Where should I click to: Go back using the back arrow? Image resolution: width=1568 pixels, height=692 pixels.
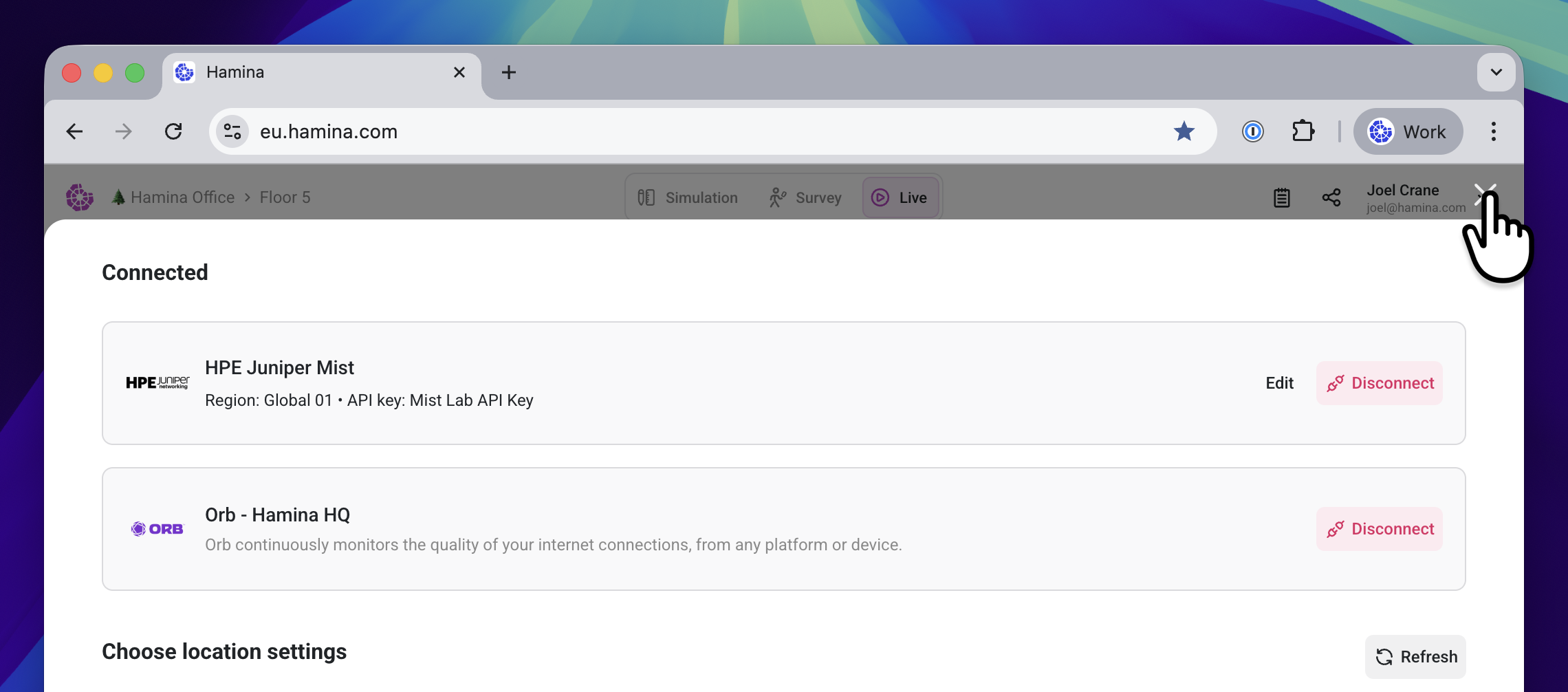pyautogui.click(x=74, y=131)
